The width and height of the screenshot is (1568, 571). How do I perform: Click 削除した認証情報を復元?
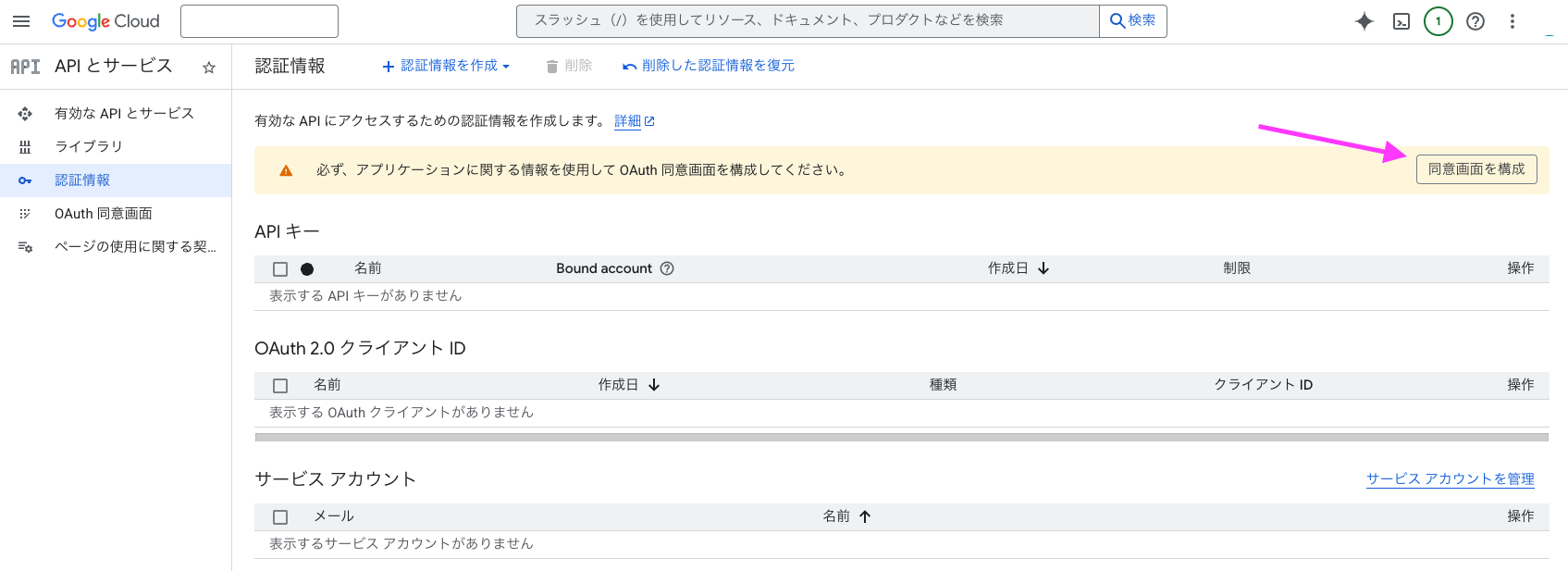tap(709, 66)
